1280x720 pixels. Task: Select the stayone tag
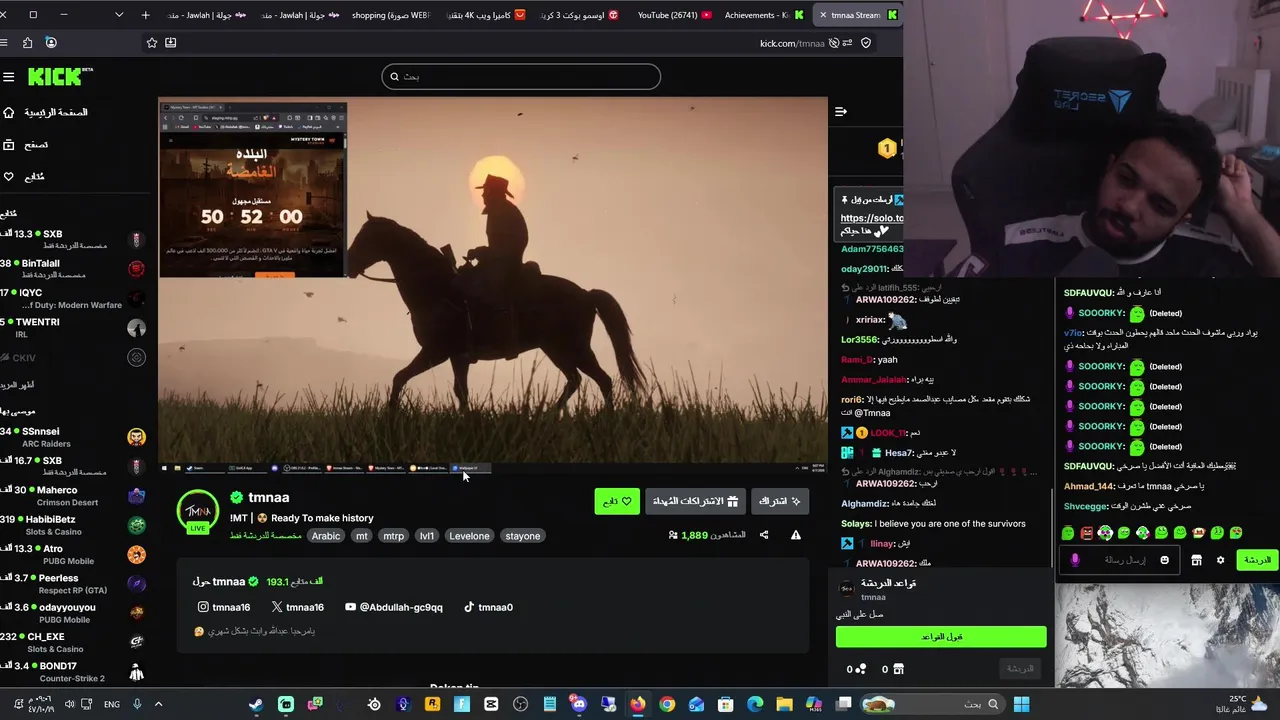tap(523, 536)
